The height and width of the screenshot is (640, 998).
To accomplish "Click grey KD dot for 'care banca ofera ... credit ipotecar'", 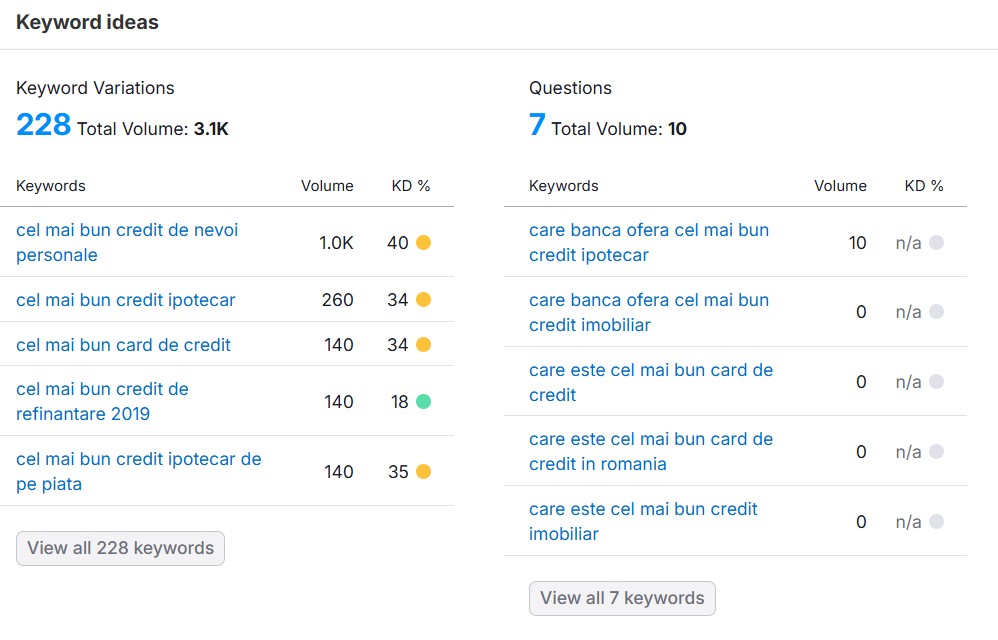I will (x=936, y=242).
